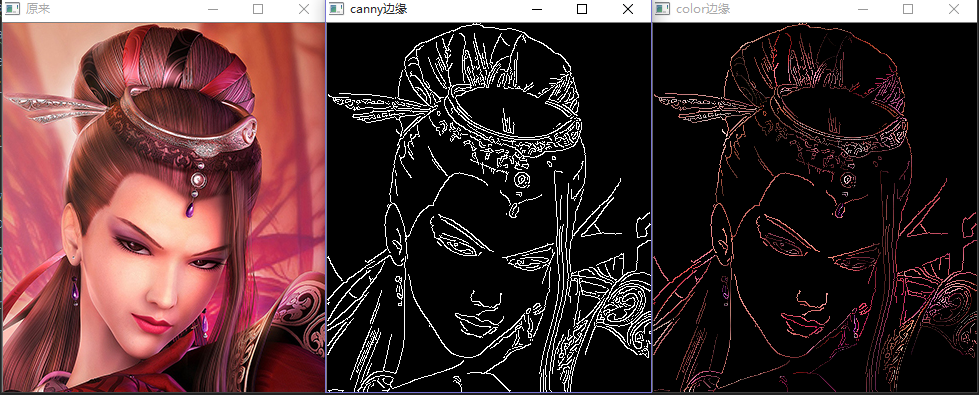Minimize the canny边缘 window
The image size is (979, 395).
537,9
